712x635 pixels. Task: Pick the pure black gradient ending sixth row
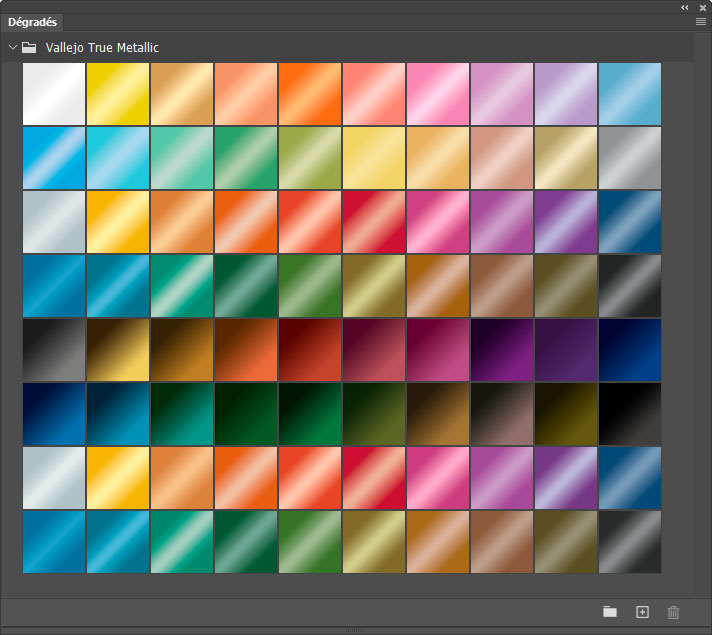[630, 414]
